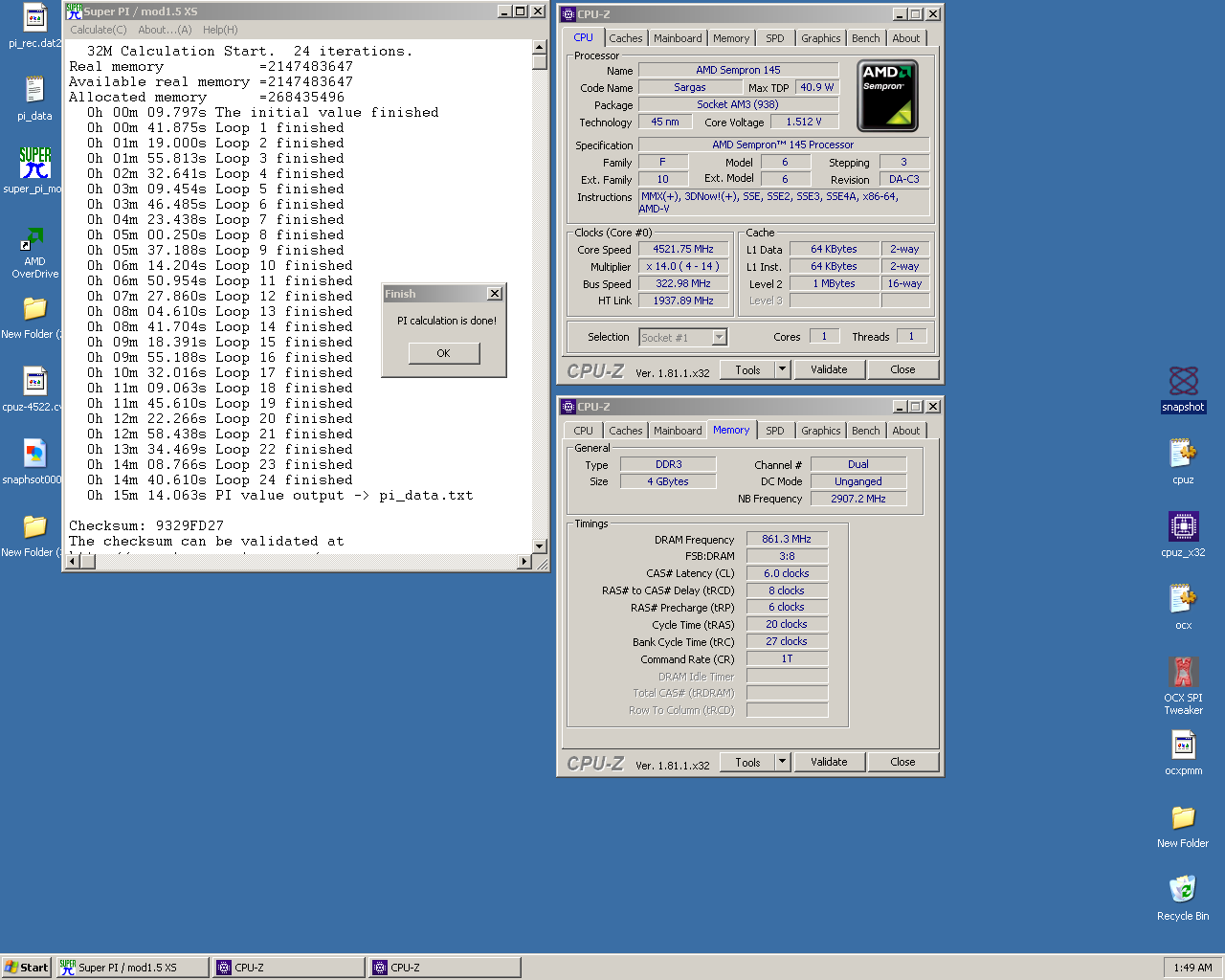The height and width of the screenshot is (980, 1225).
Task: Switch to Memory tab in top CPU-Z
Action: (731, 38)
